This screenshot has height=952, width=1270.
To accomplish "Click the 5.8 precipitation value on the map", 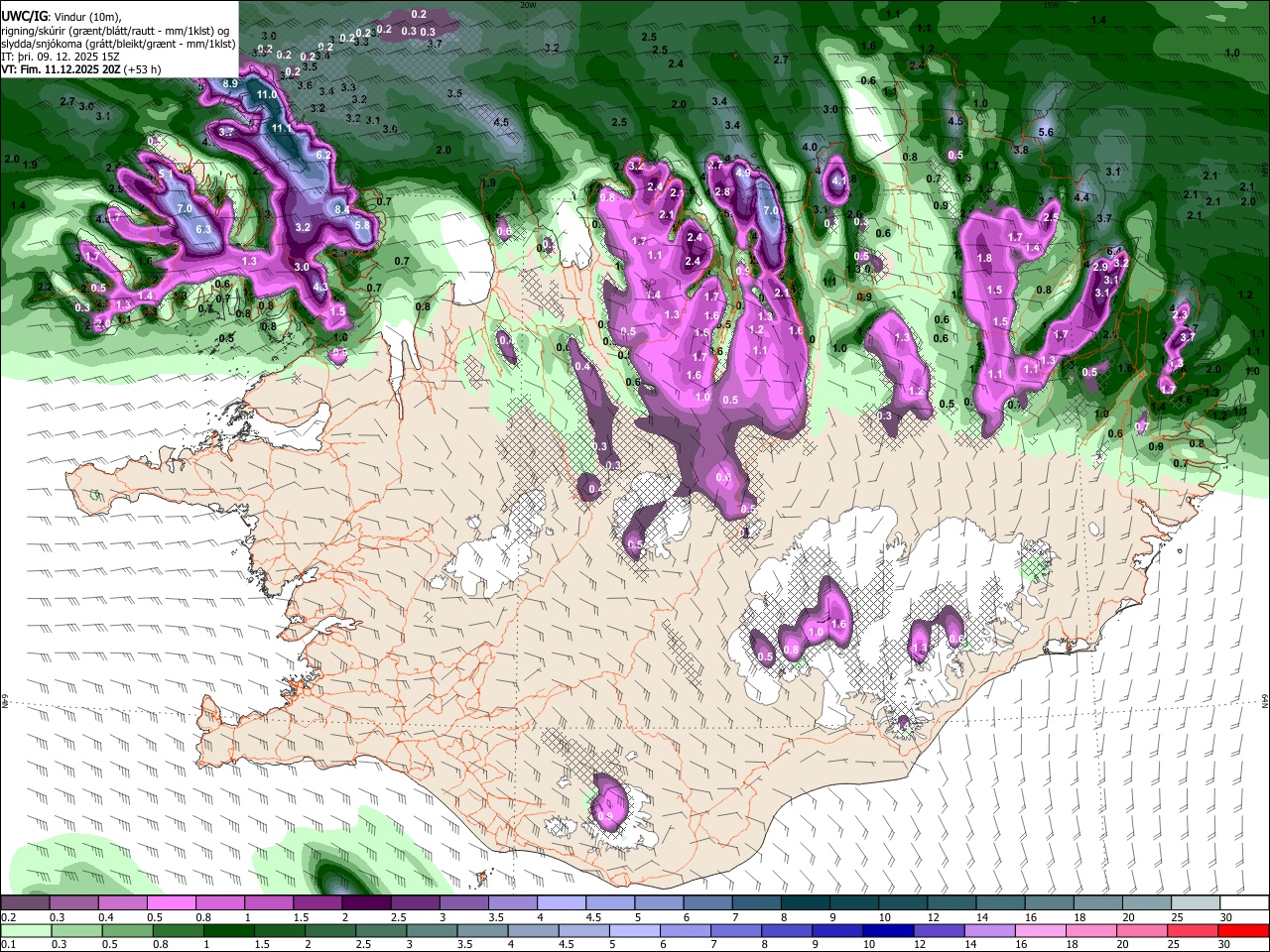I will [x=362, y=225].
